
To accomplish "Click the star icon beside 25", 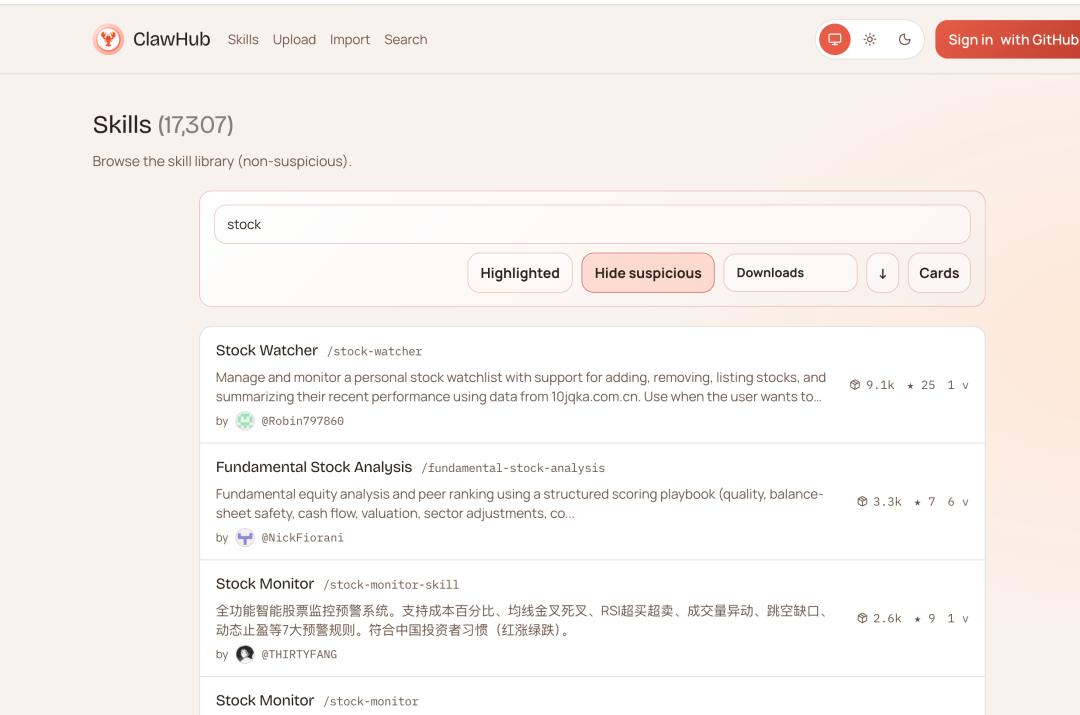I will point(911,386).
